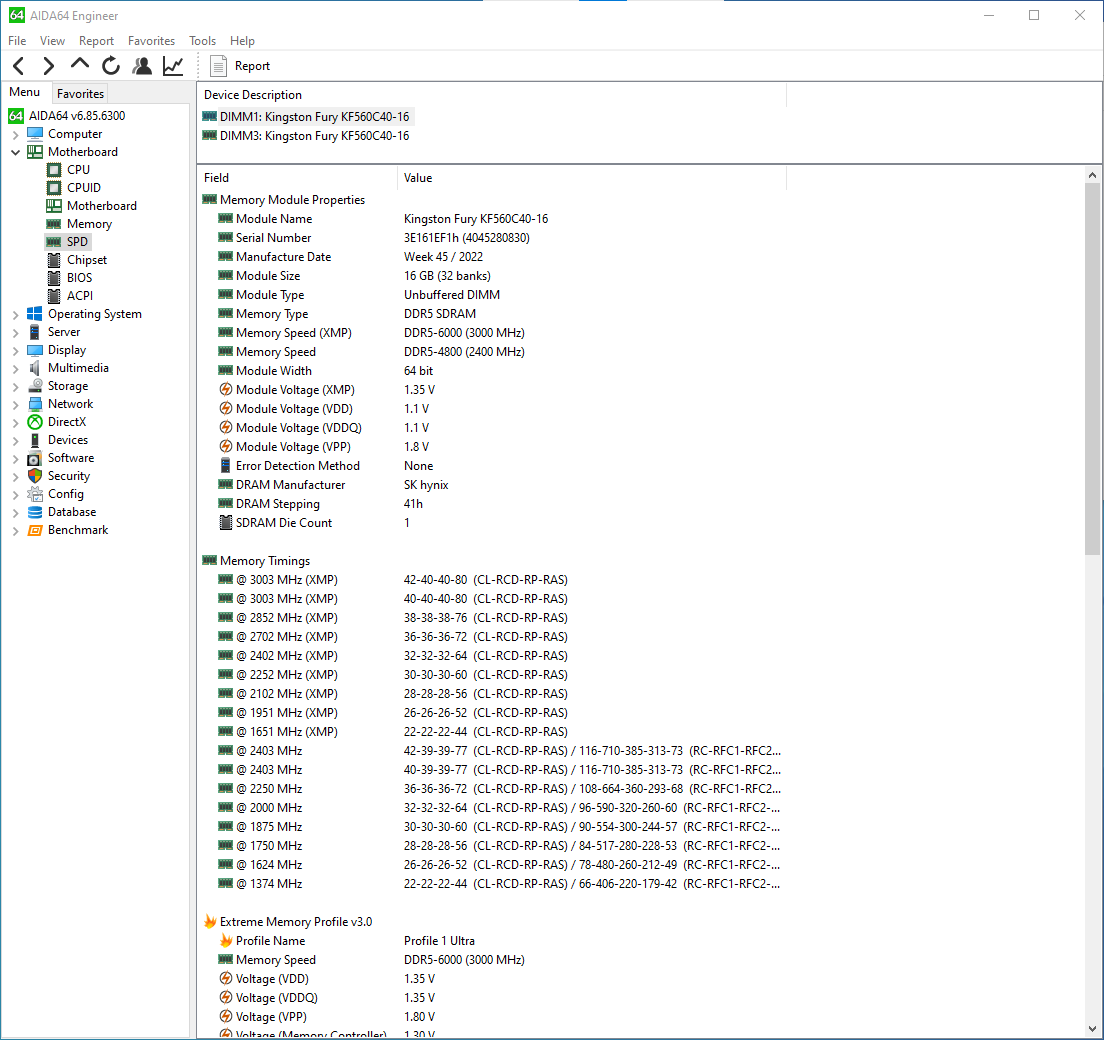
Task: Click the Security shield icon
Action: (x=34, y=476)
